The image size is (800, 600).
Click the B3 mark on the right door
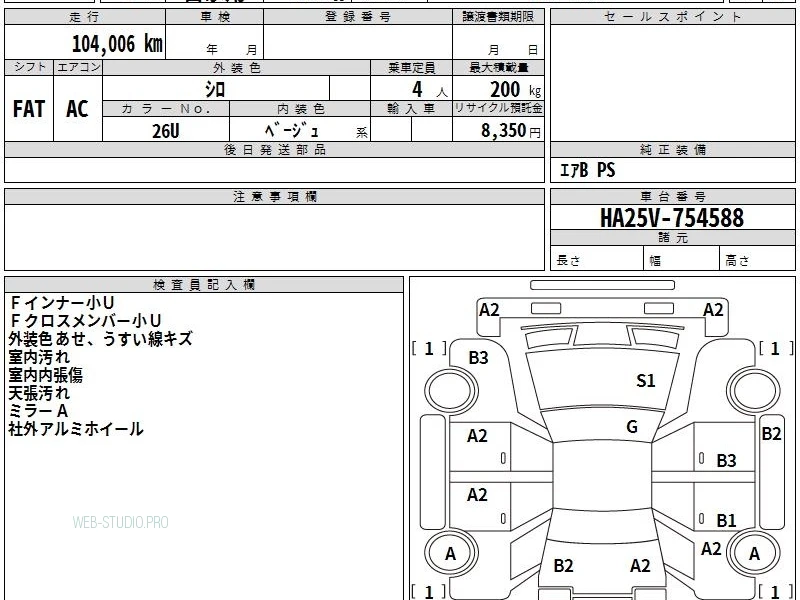click(x=726, y=461)
